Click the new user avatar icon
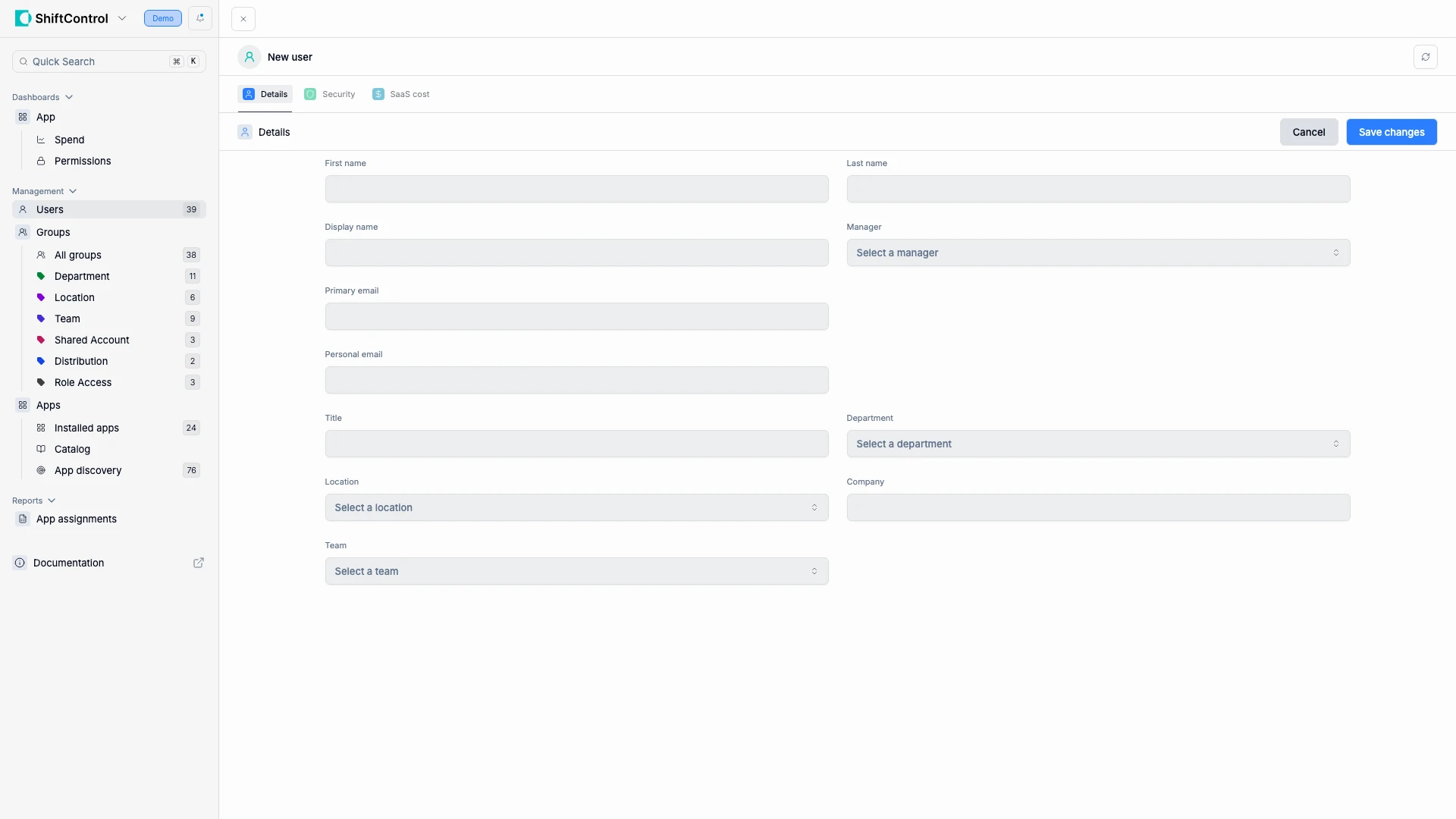 249,56
